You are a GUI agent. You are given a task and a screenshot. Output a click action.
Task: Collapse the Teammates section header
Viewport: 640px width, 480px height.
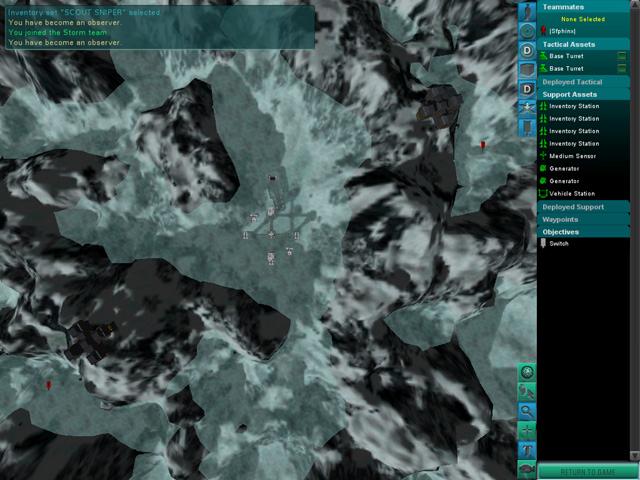(583, 7)
